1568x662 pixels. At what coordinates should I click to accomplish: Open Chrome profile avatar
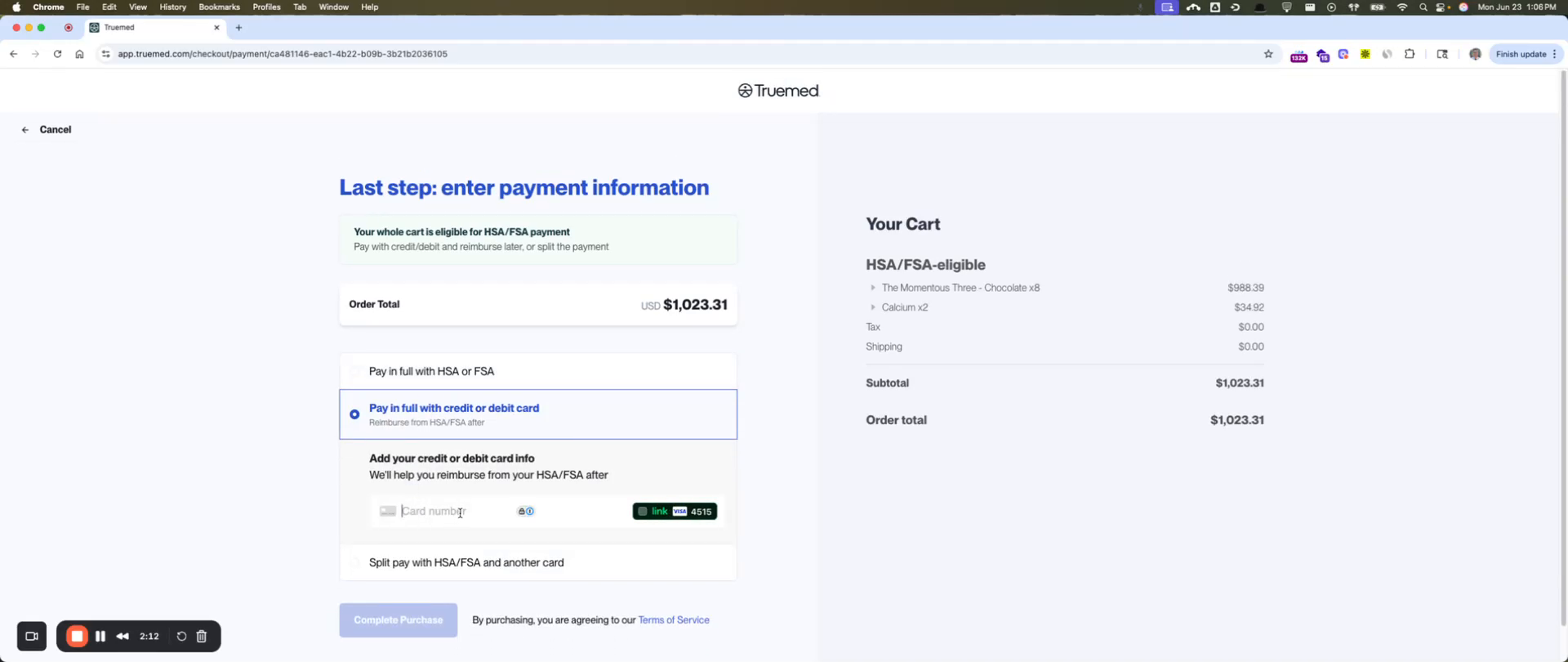[x=1475, y=54]
